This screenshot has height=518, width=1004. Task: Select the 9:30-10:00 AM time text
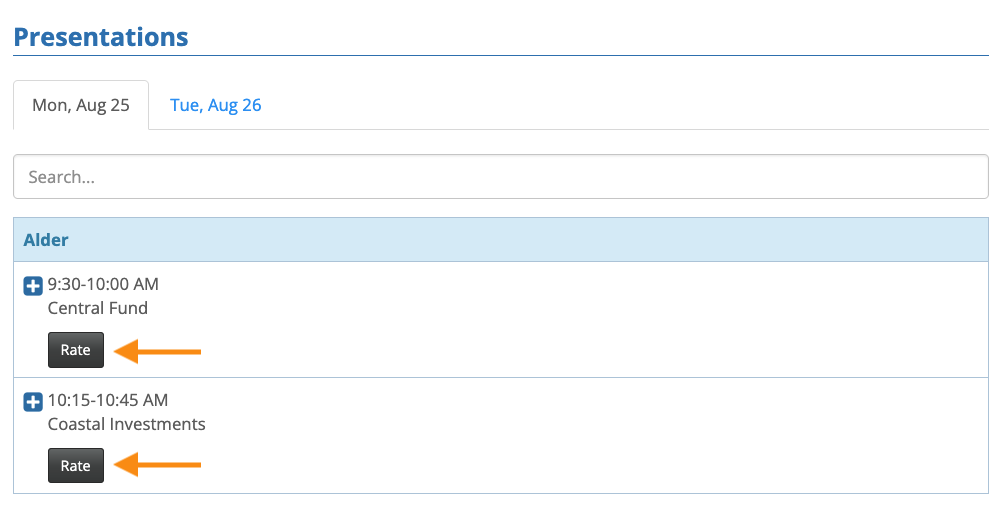(103, 285)
